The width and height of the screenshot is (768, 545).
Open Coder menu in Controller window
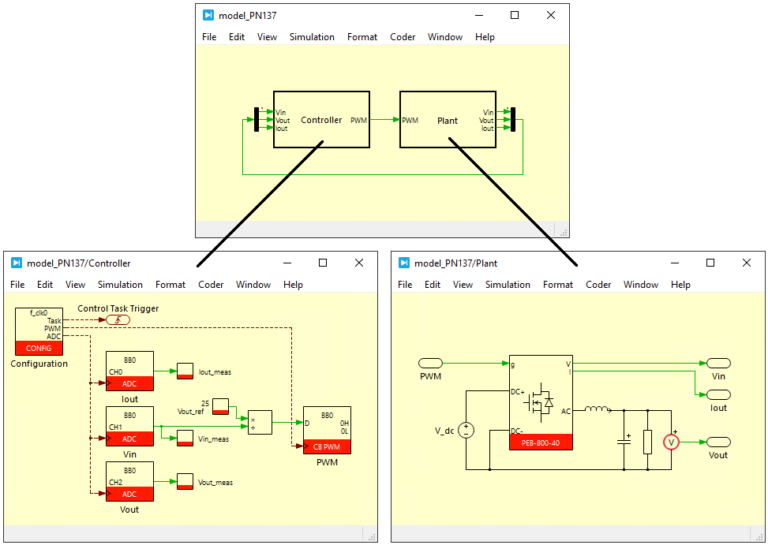pyautogui.click(x=211, y=284)
